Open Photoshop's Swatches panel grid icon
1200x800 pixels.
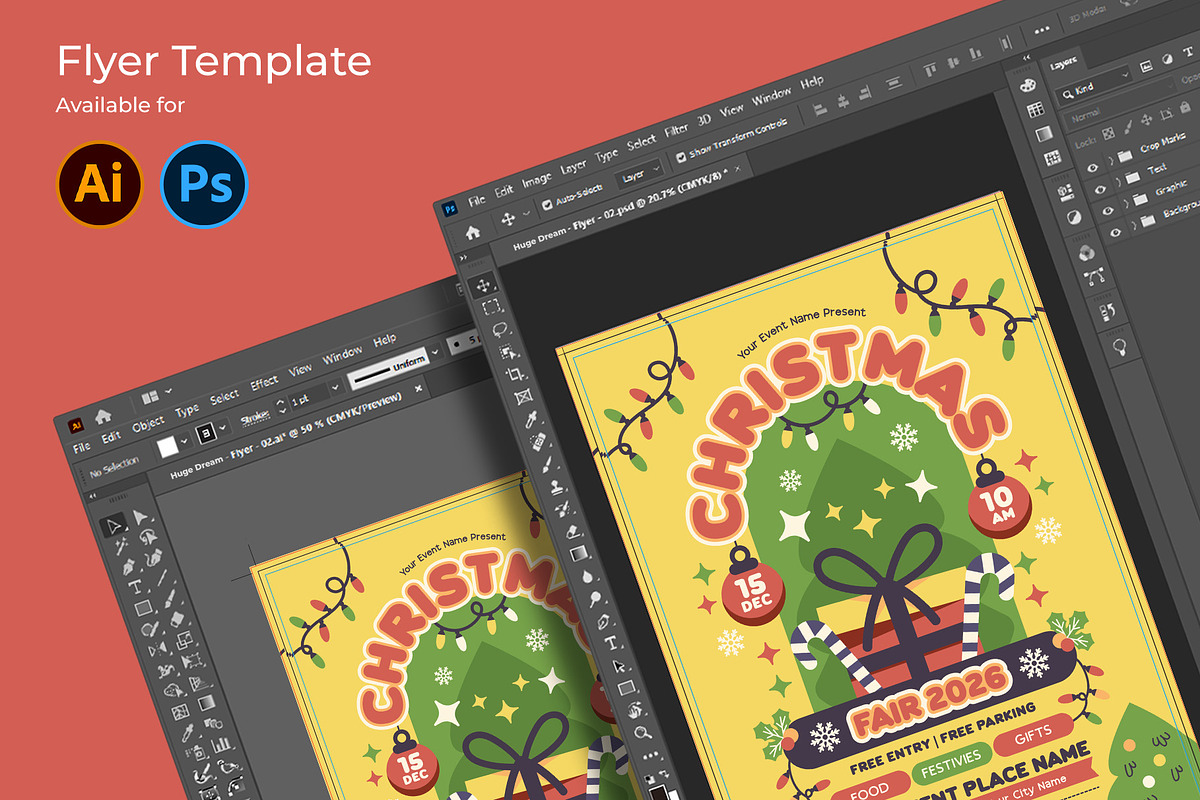(x=1037, y=109)
